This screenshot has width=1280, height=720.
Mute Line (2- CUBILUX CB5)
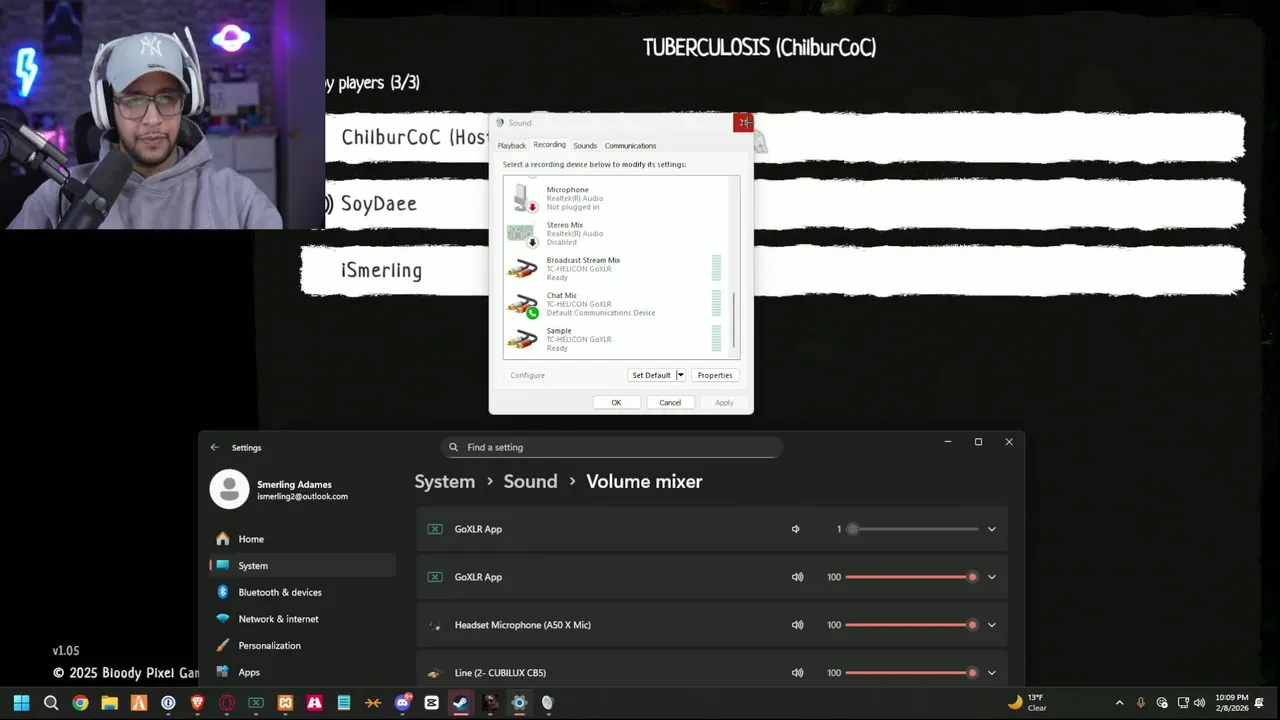[x=797, y=673]
